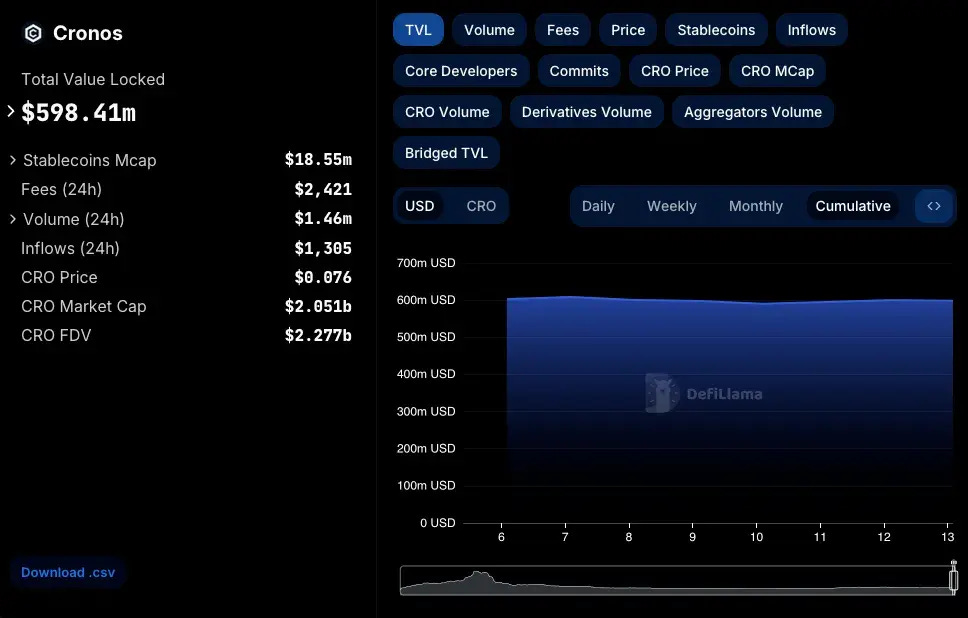Toggle the TVL chart metric
968x618 pixels.
(x=419, y=30)
